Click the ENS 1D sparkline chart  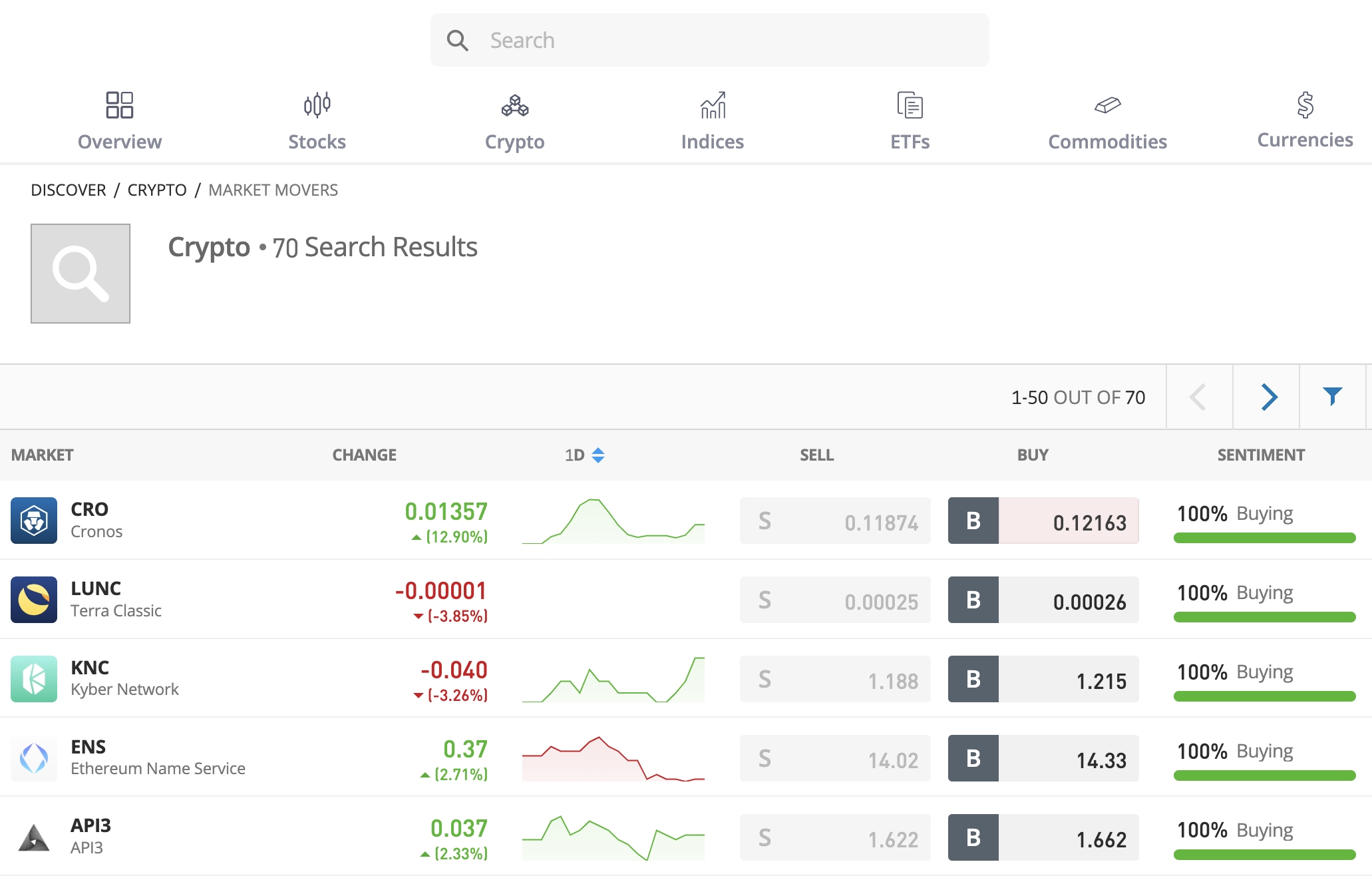pyautogui.click(x=613, y=758)
